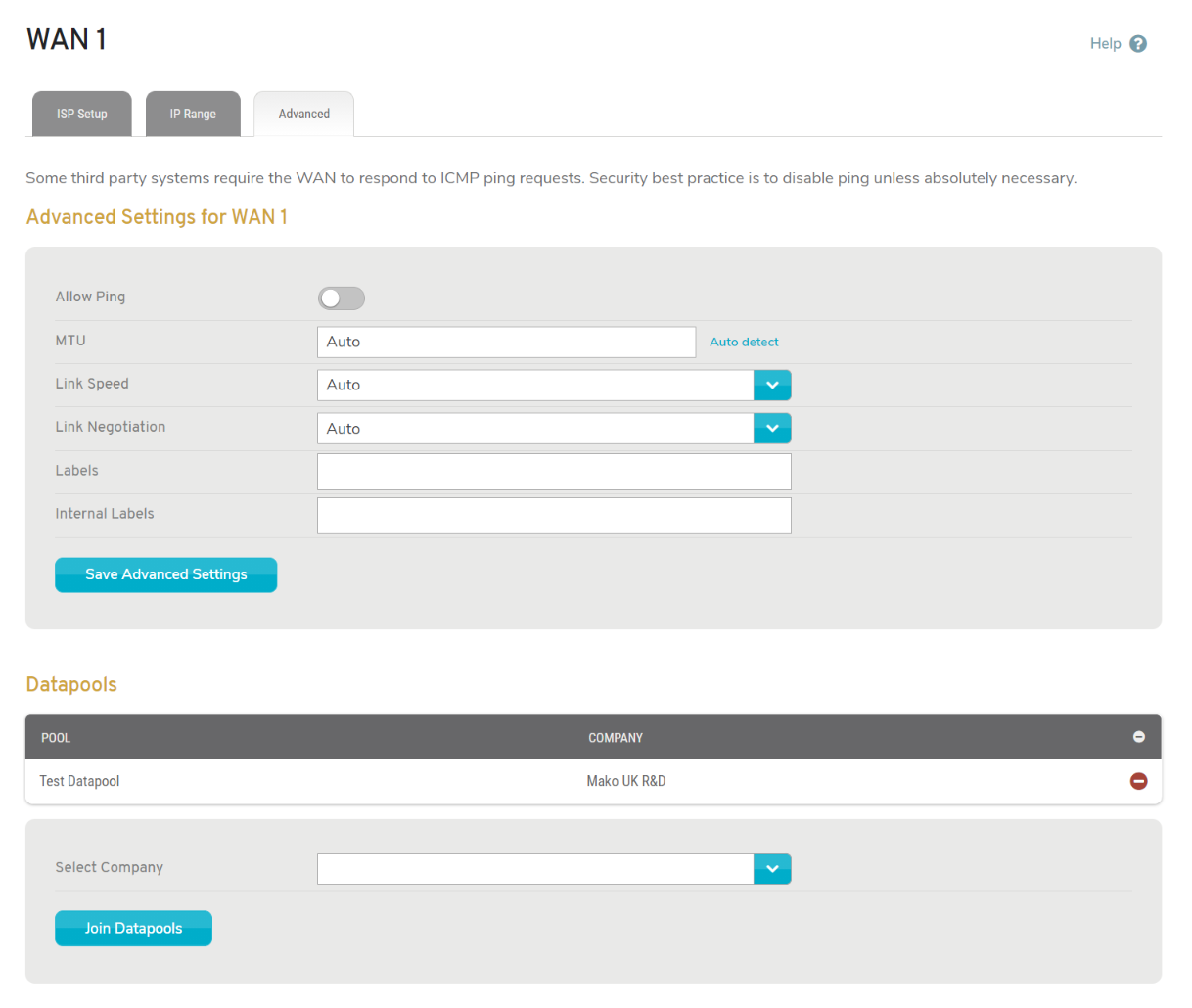Screen dimensions: 1192x1008
Task: Remove Test Datapool using the red minus icon
Action: 1138,781
